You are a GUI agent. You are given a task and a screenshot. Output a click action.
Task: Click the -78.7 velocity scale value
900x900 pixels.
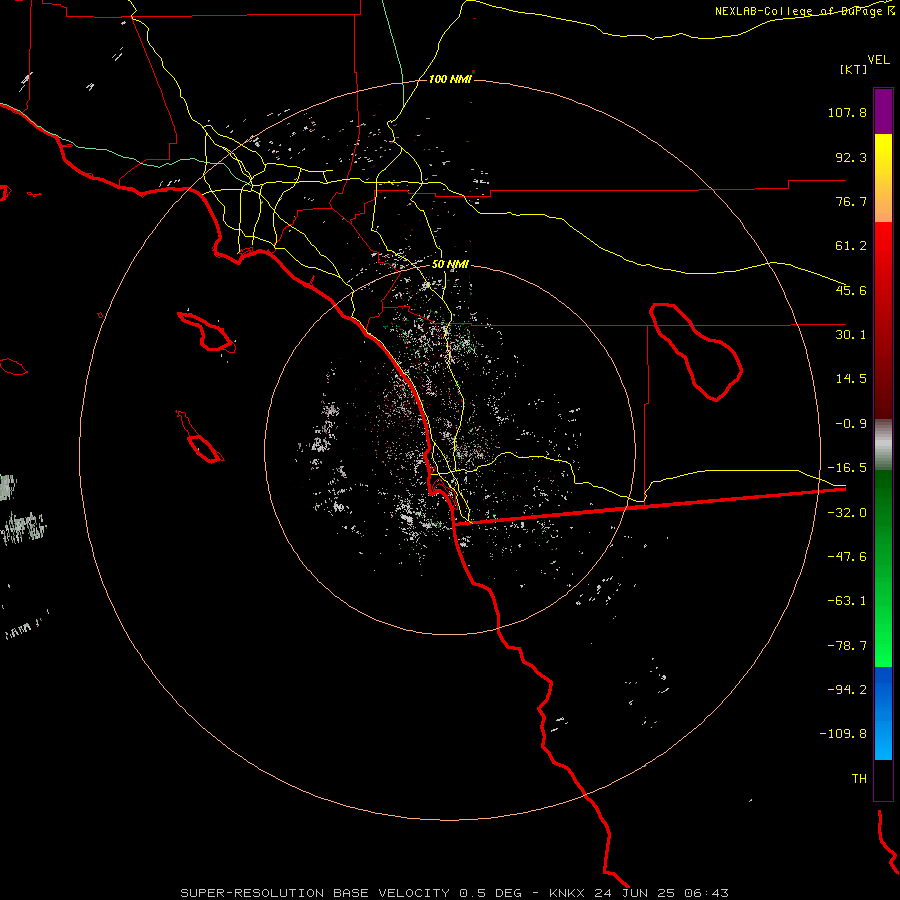pyautogui.click(x=847, y=646)
